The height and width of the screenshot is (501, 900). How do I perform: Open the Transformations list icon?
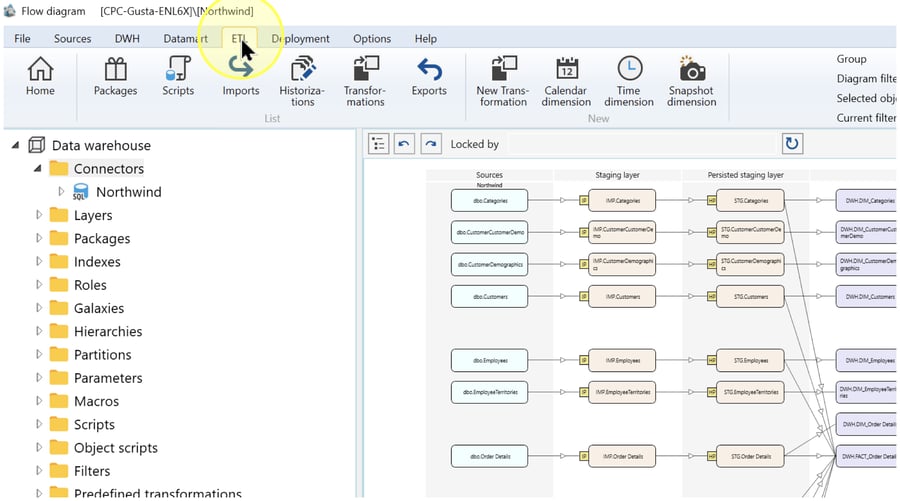click(365, 81)
